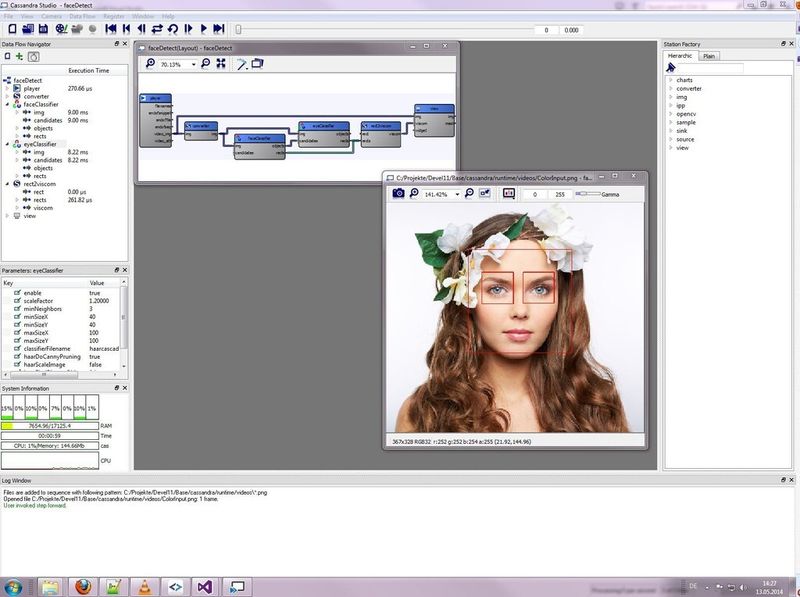
Task: Switch to the Plain tab
Action: (709, 56)
